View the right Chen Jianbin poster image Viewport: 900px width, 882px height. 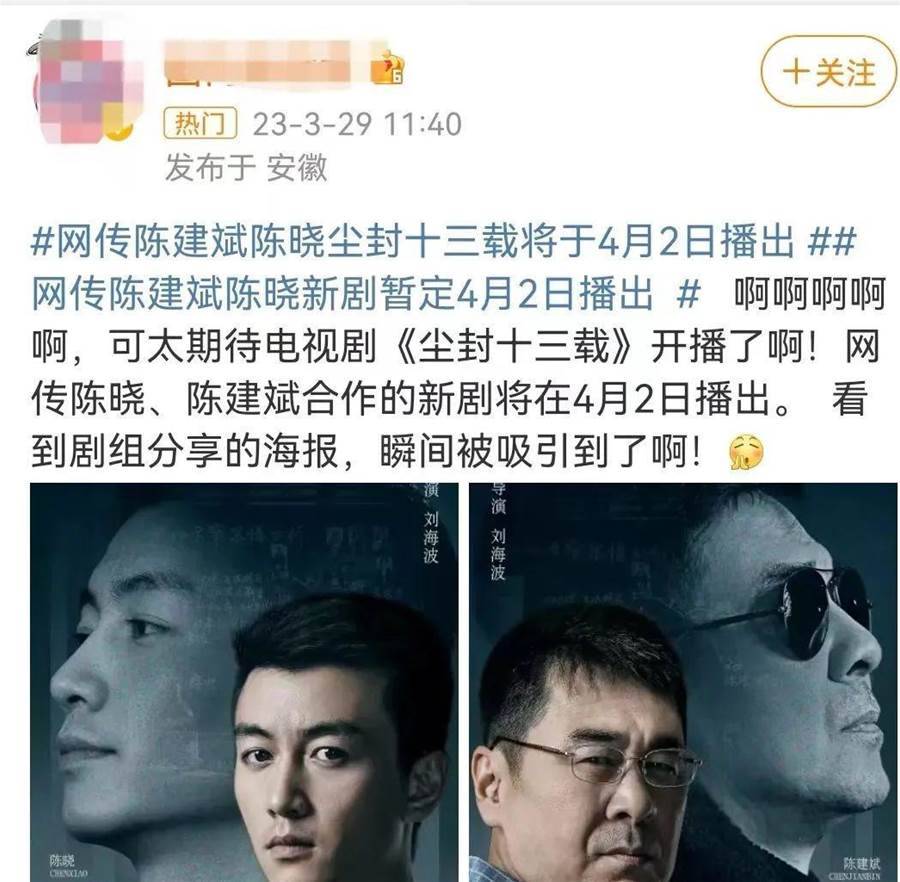coord(683,682)
